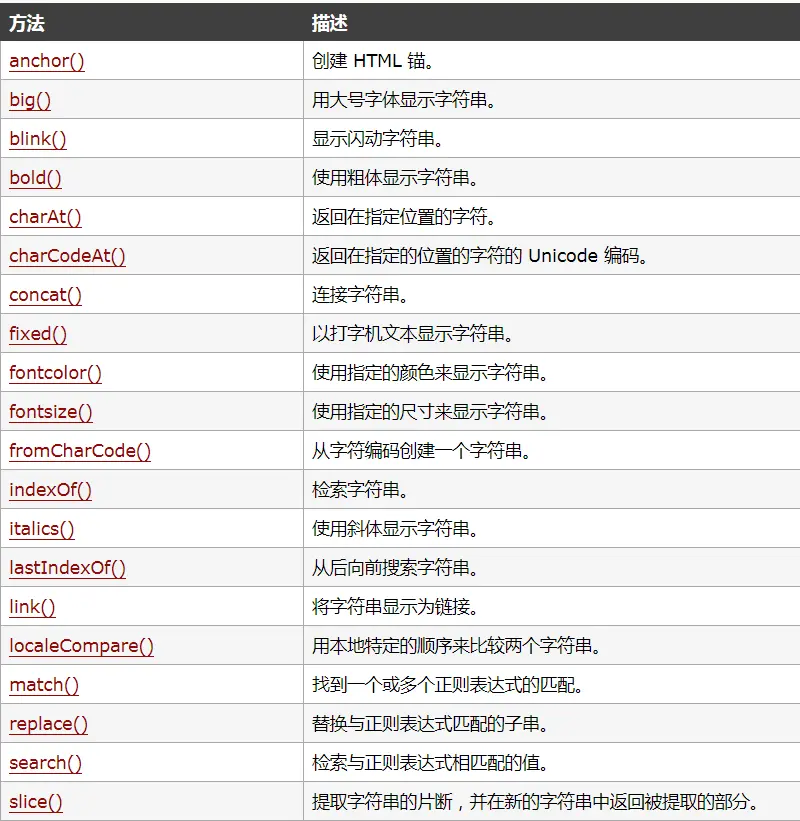Select the text 检索与正则表达式相匹配的值。
The width and height of the screenshot is (800, 821).
click(430, 763)
